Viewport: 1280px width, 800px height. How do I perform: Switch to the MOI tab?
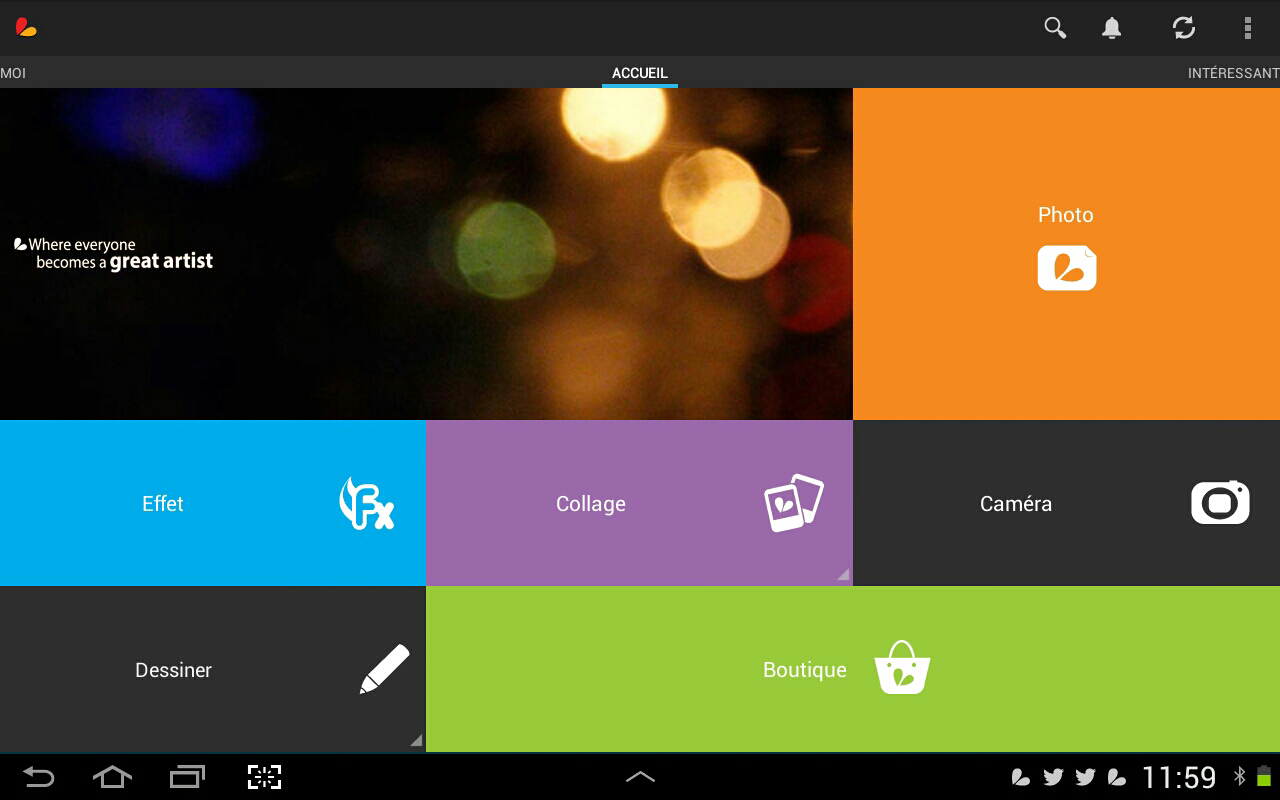pyautogui.click(x=14, y=73)
